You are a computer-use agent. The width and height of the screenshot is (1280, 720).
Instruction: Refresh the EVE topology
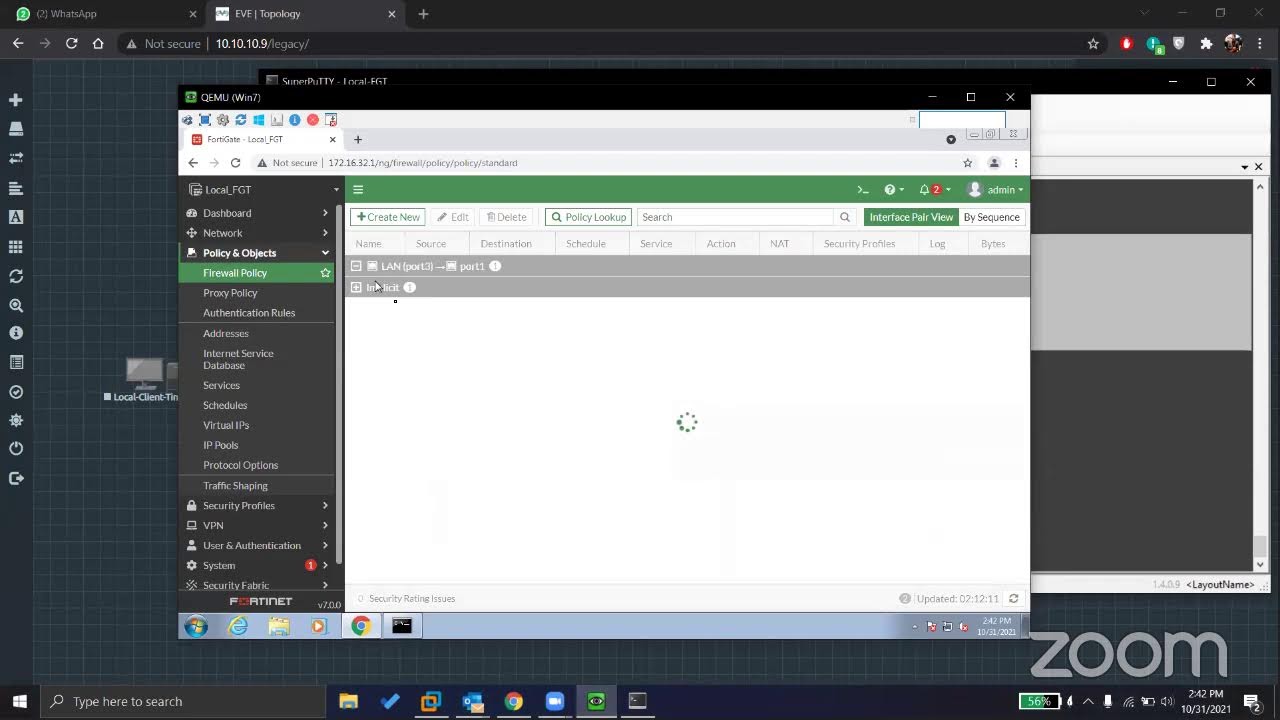[16, 276]
